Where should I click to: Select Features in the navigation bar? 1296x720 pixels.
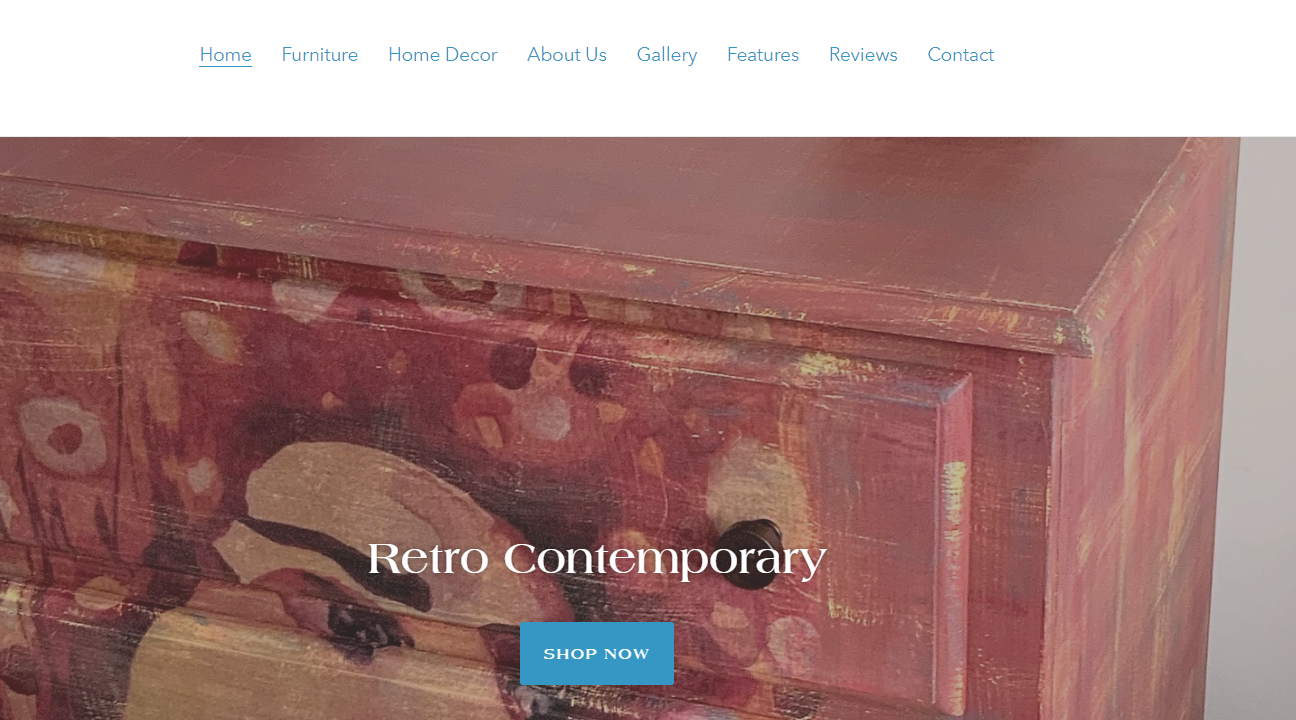[x=763, y=55]
